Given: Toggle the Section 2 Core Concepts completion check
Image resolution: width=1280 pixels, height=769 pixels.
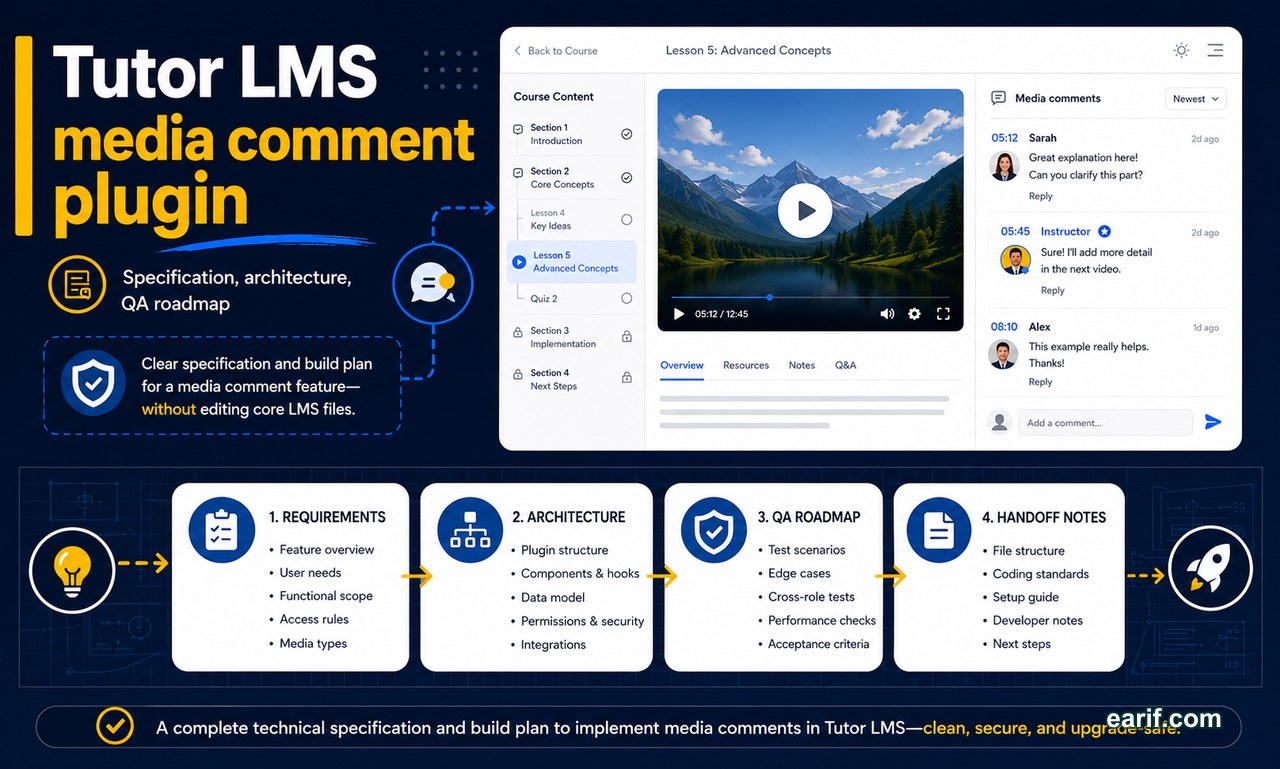Looking at the screenshot, I should tap(627, 178).
